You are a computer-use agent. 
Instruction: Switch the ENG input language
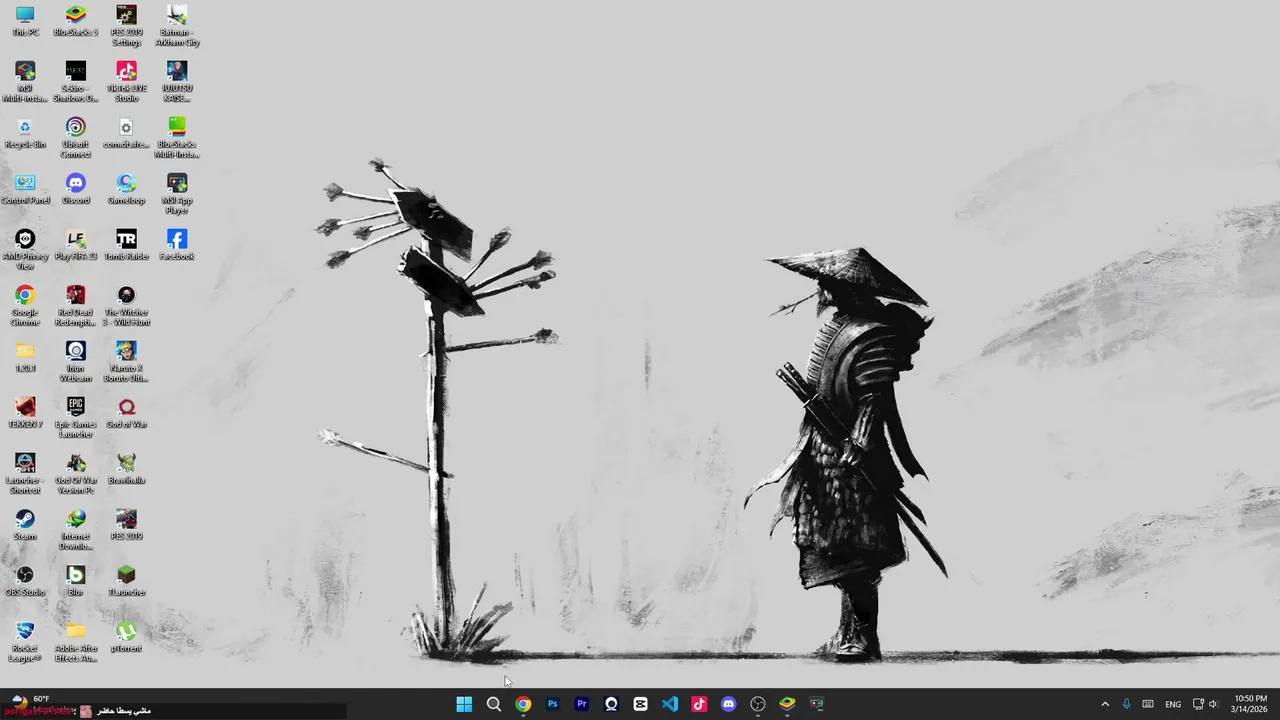tap(1173, 704)
